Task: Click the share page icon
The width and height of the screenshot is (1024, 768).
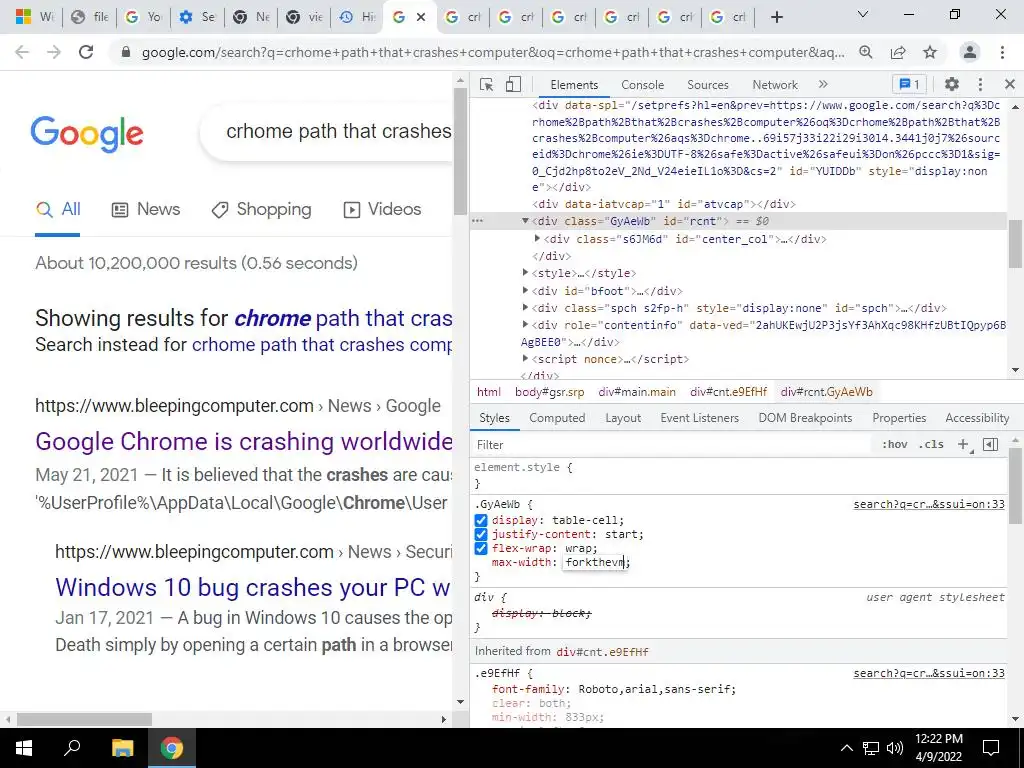Action: click(898, 52)
